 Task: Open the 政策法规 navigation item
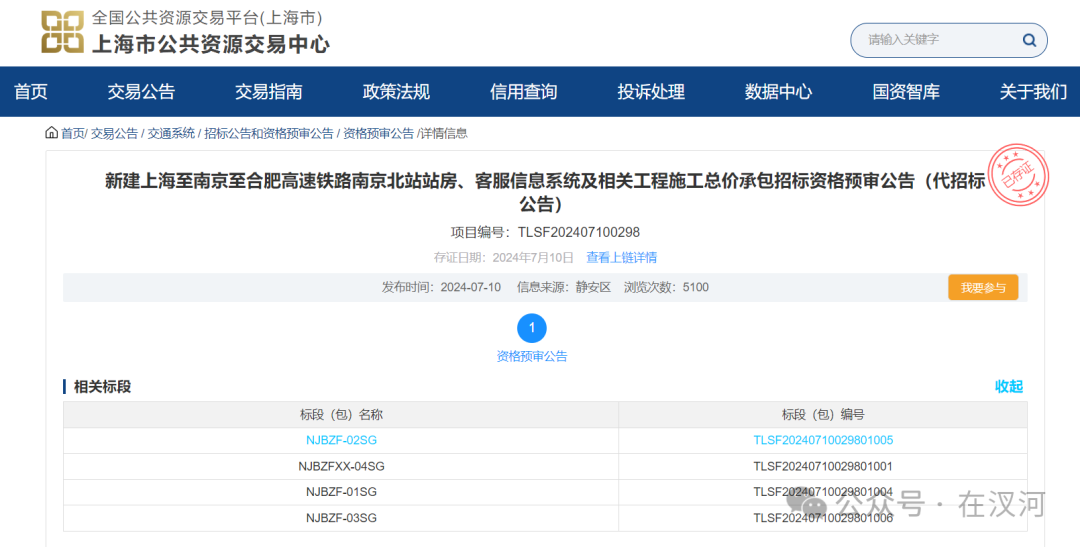tap(396, 92)
